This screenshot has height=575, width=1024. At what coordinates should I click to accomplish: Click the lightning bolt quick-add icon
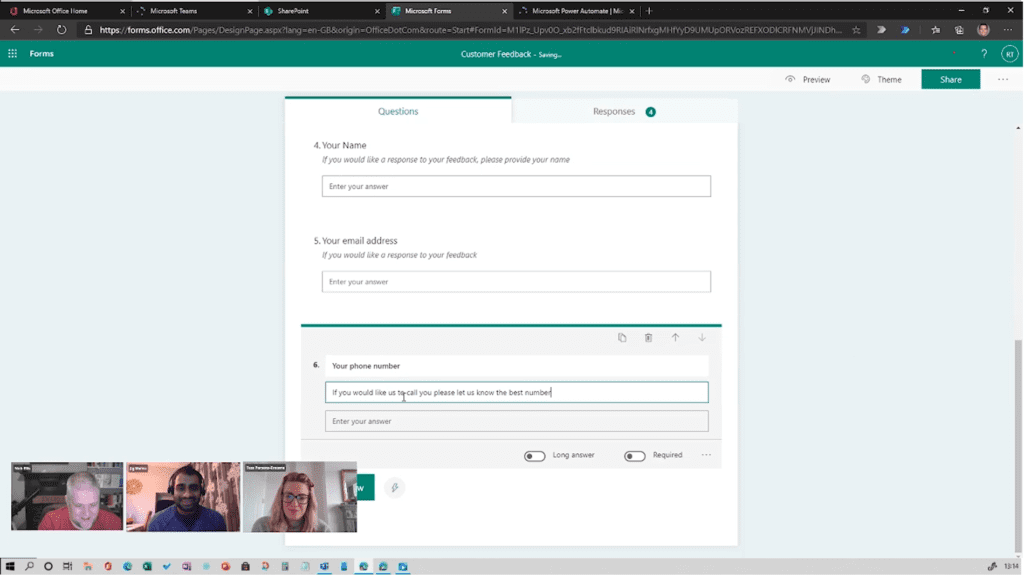[395, 488]
